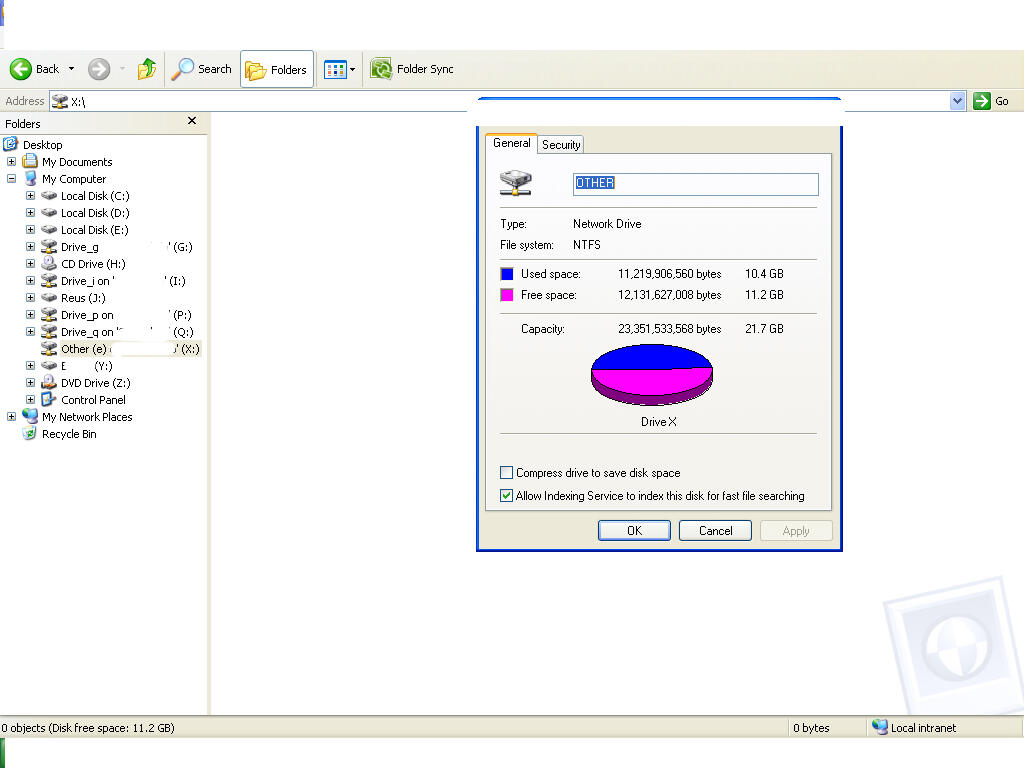Select My Network Places icon

tap(30, 416)
